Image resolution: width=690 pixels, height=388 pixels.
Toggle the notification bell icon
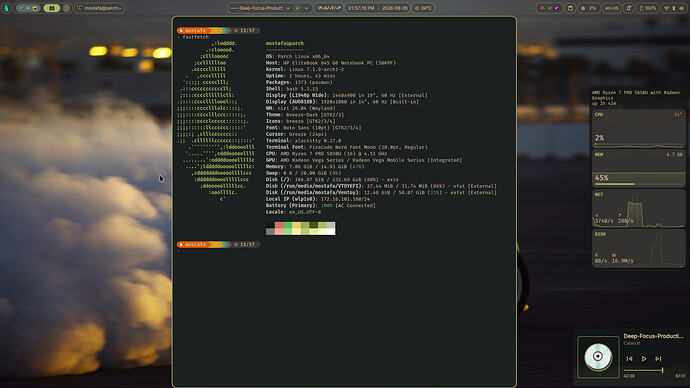coord(628,8)
